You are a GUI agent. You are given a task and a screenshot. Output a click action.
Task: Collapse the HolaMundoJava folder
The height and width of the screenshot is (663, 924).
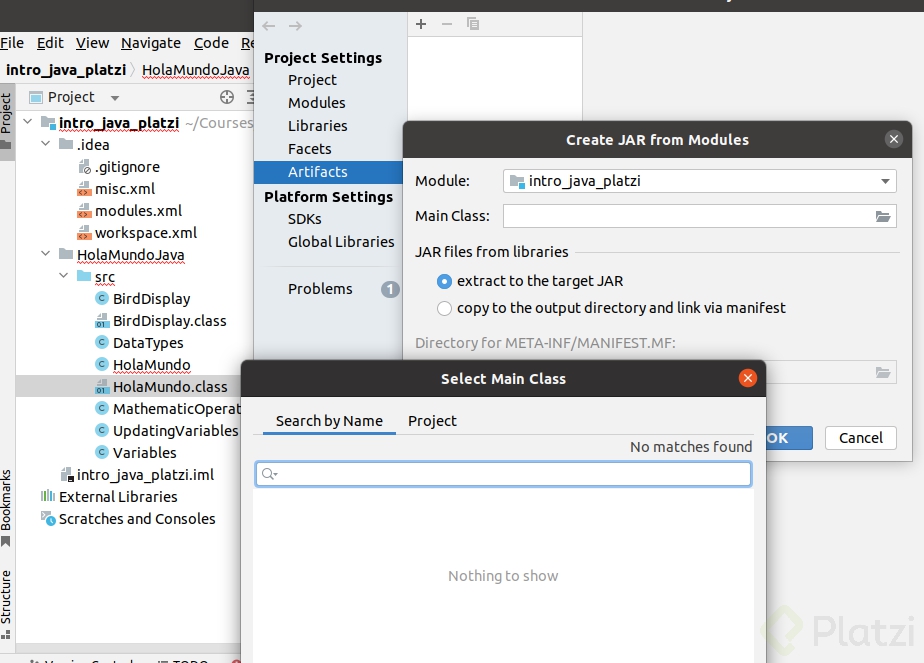pyautogui.click(x=45, y=254)
